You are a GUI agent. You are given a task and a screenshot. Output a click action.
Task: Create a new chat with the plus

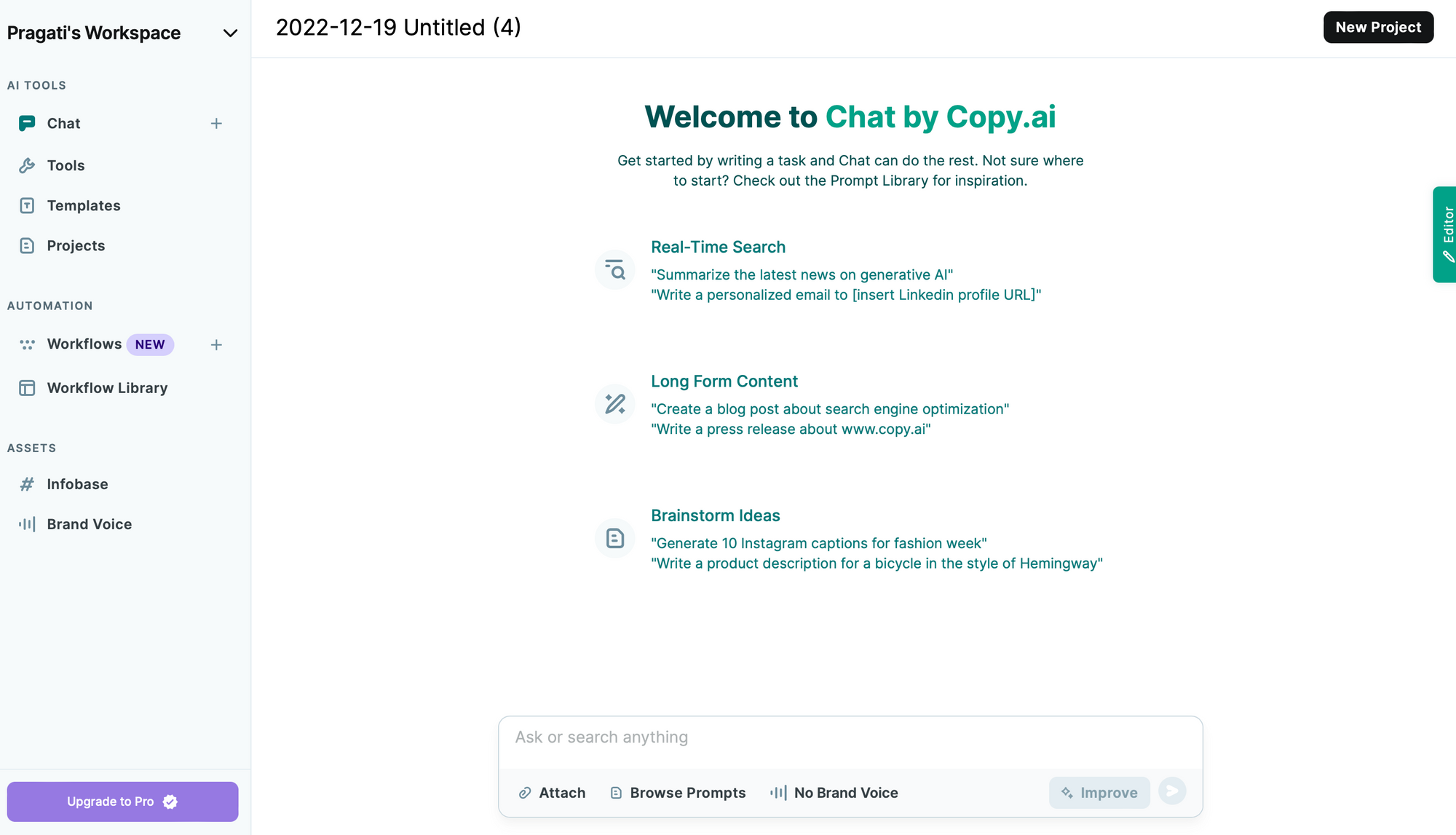(x=216, y=123)
